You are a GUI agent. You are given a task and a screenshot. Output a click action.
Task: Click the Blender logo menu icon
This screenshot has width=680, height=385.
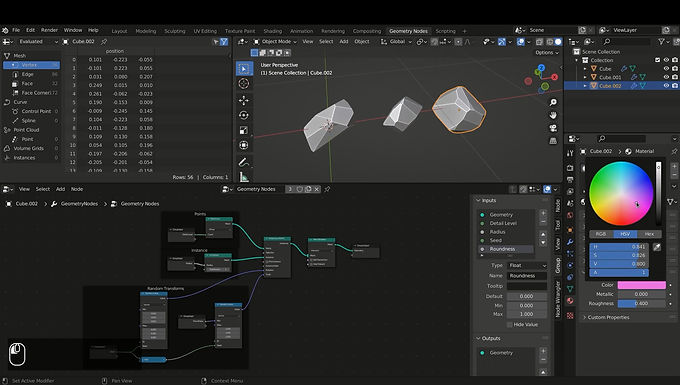(5, 30)
